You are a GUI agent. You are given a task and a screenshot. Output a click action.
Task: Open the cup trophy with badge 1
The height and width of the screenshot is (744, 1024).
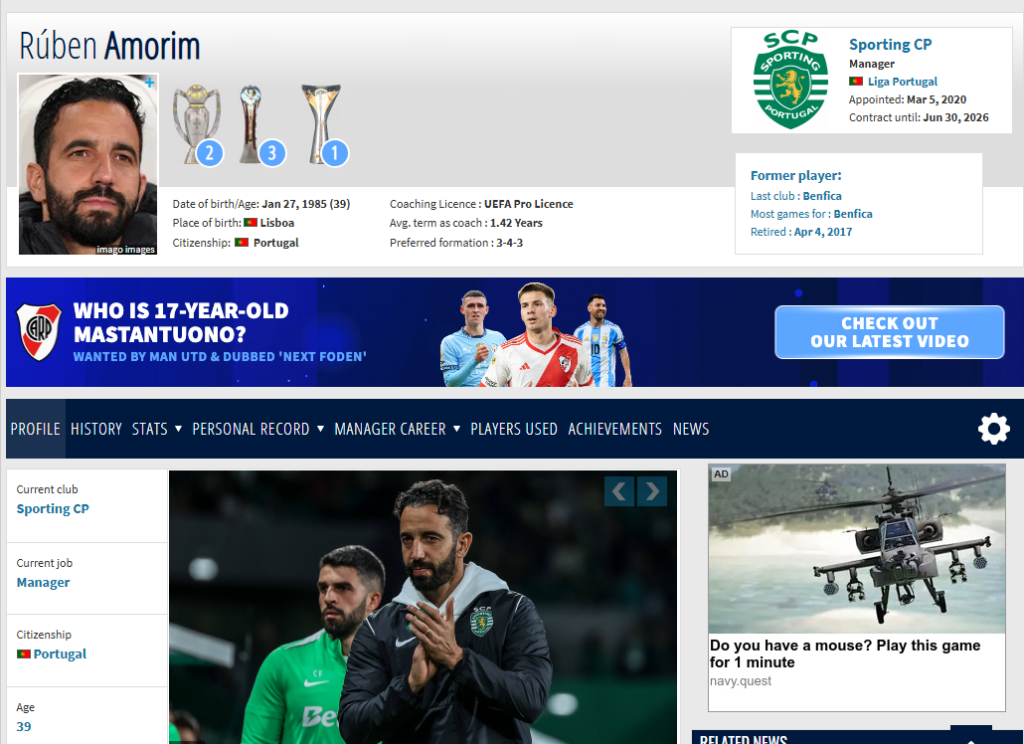pos(323,124)
